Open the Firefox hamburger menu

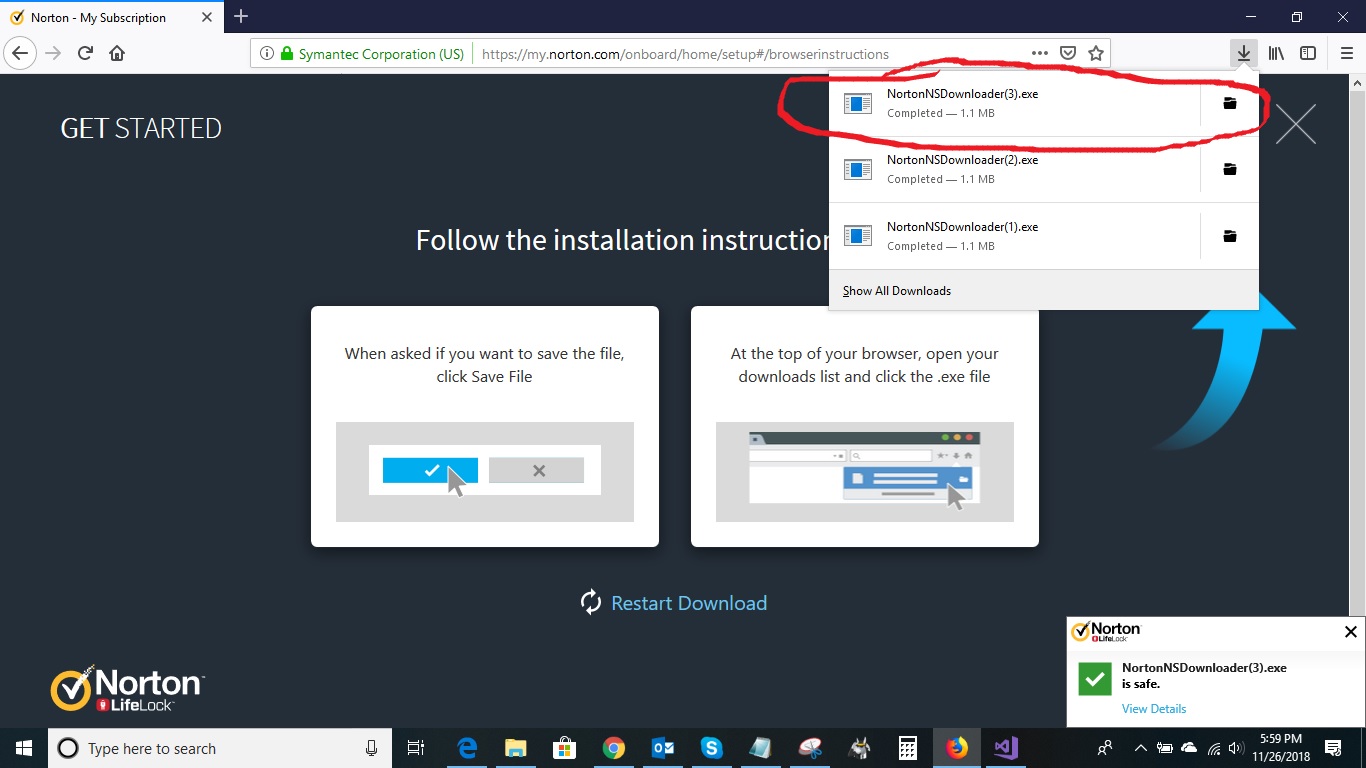click(1346, 53)
